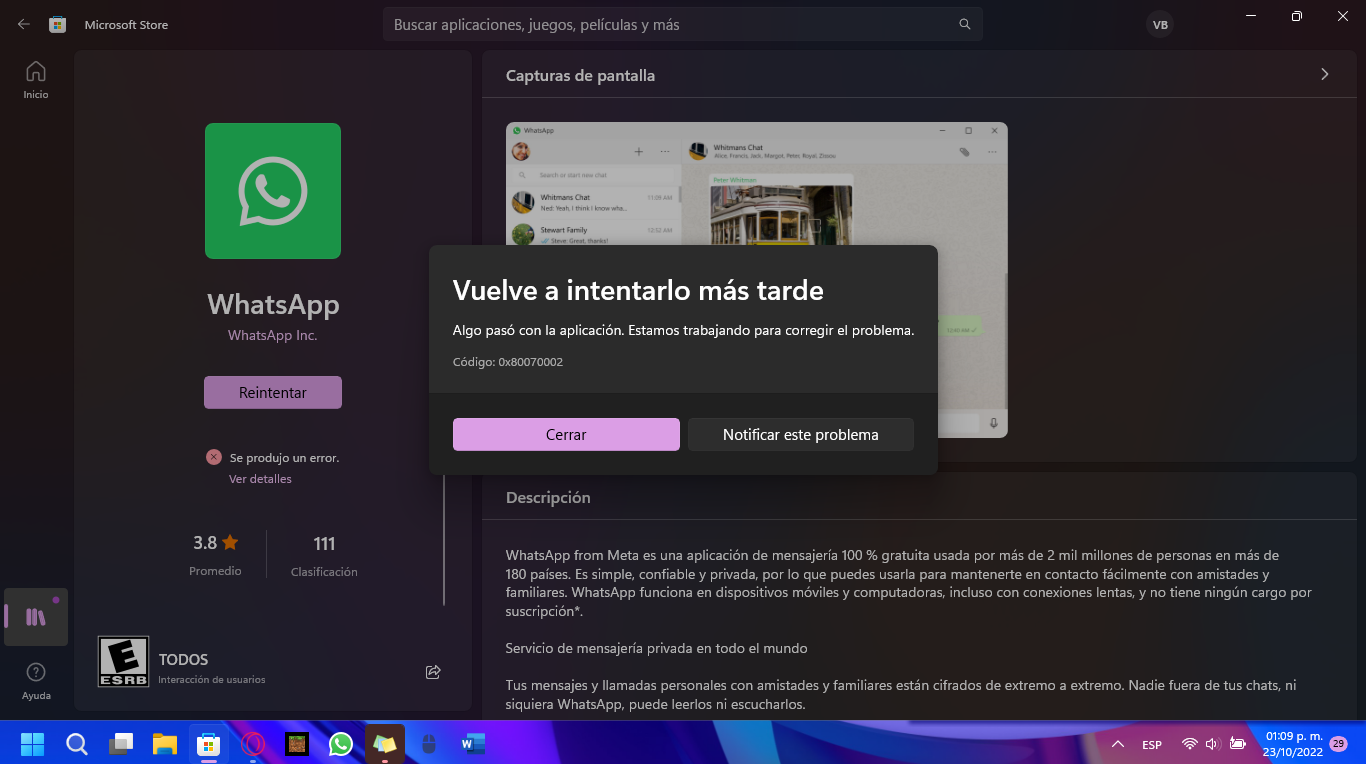Click the 'Vuelve a intentarlo más tarde' heading
The width and height of the screenshot is (1366, 764).
coord(638,291)
